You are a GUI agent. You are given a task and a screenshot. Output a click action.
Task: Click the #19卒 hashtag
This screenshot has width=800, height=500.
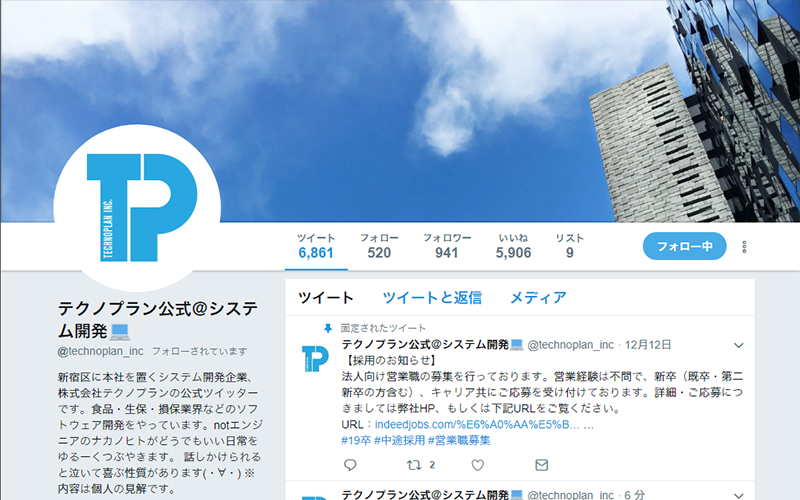[356, 440]
